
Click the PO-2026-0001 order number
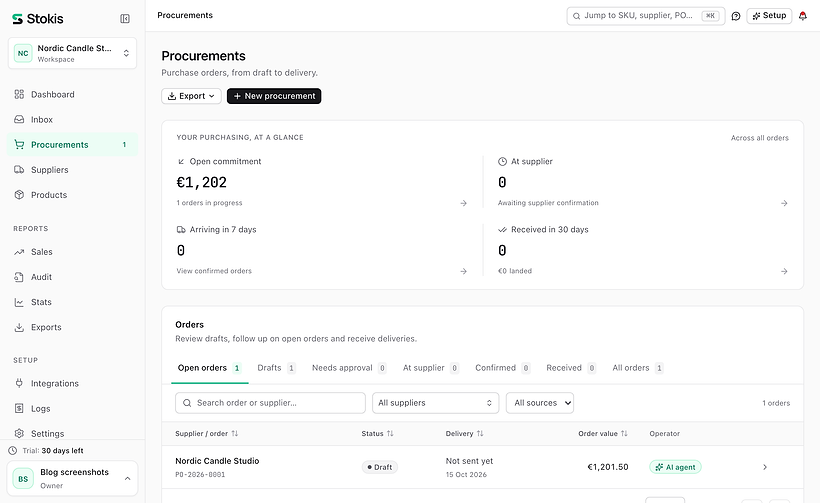(x=200, y=475)
